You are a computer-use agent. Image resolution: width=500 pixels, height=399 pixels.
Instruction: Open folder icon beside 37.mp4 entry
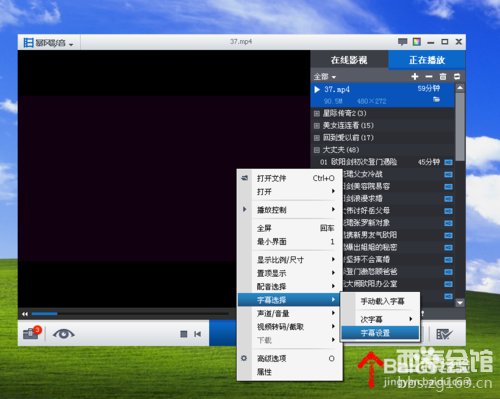(436, 99)
